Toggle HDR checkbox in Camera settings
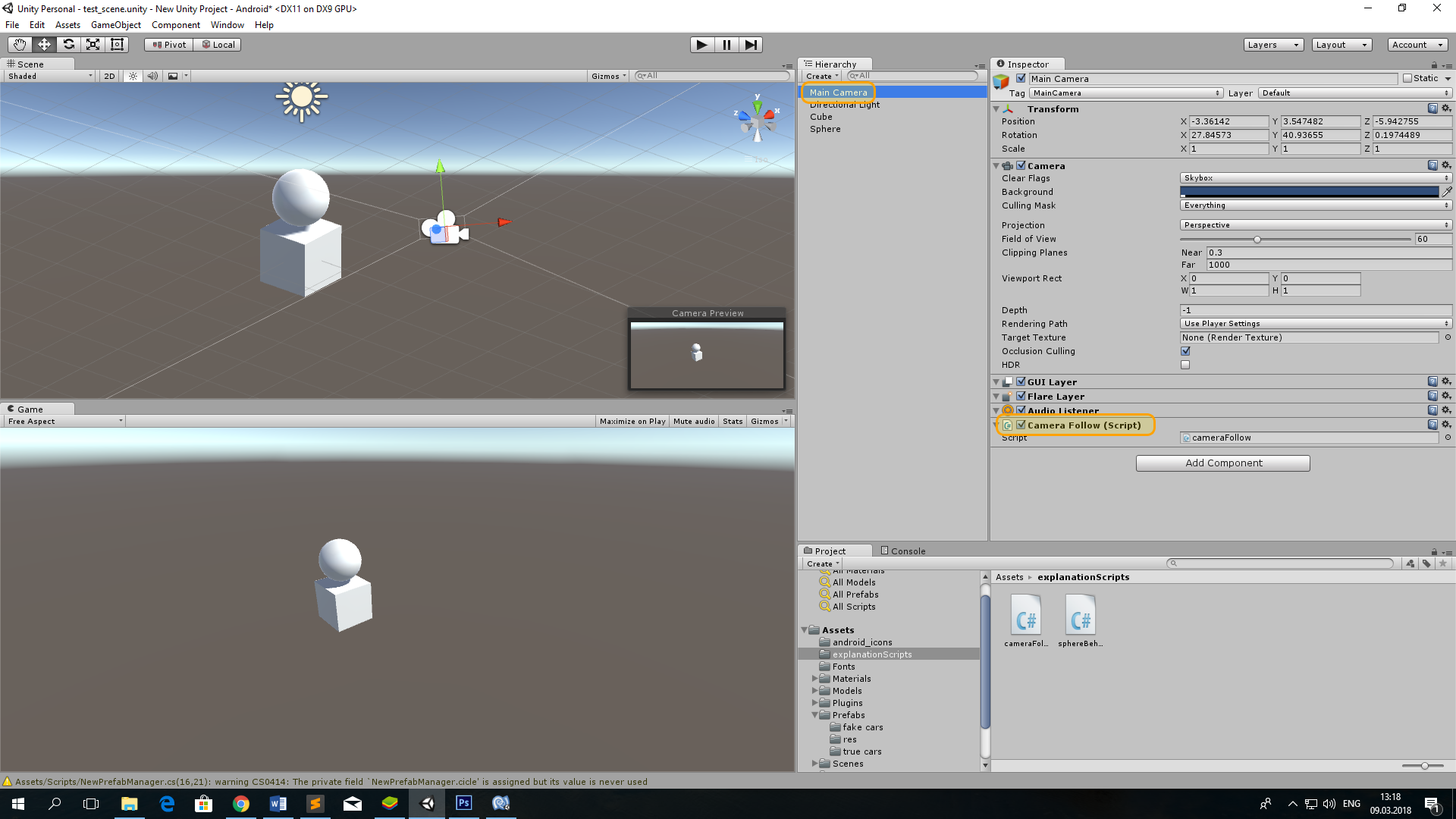This screenshot has height=819, width=1456. pyautogui.click(x=1185, y=365)
